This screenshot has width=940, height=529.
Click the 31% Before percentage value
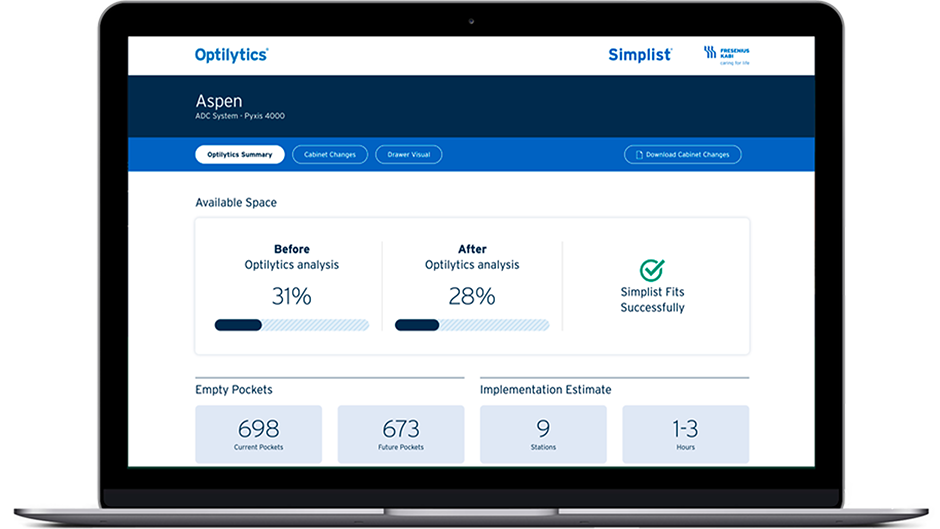click(291, 296)
